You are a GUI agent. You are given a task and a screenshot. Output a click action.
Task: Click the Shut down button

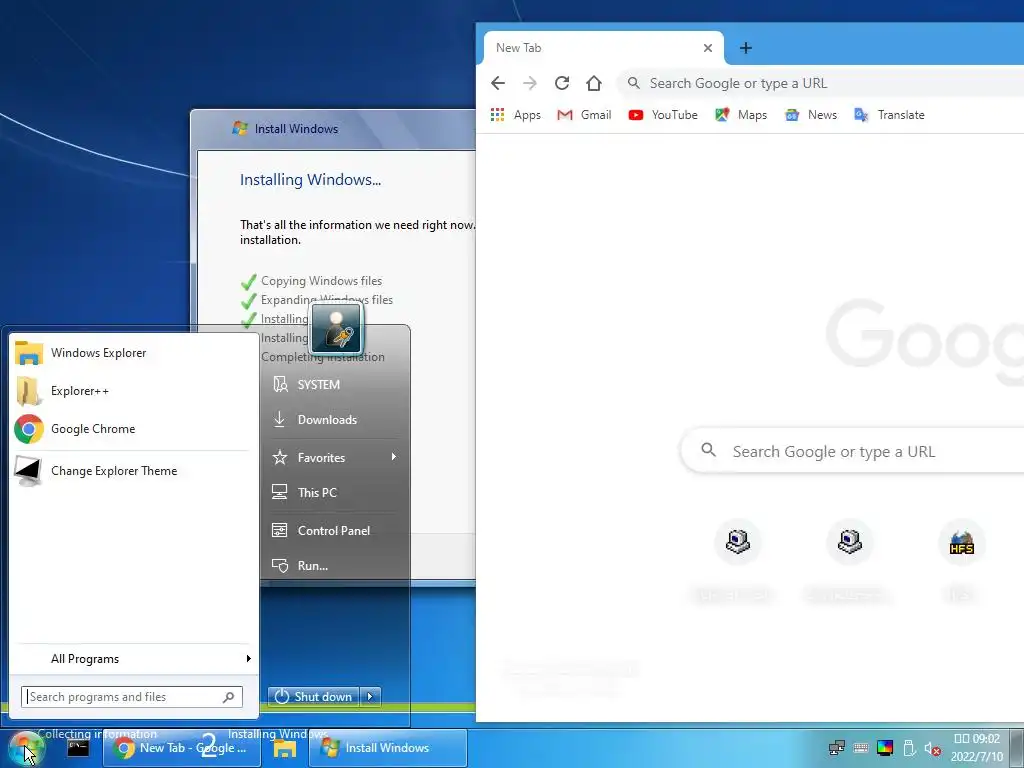314,697
